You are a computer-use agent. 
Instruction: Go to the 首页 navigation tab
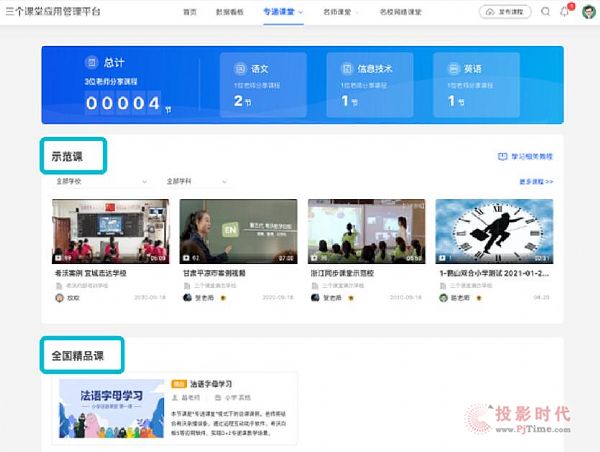pyautogui.click(x=190, y=12)
